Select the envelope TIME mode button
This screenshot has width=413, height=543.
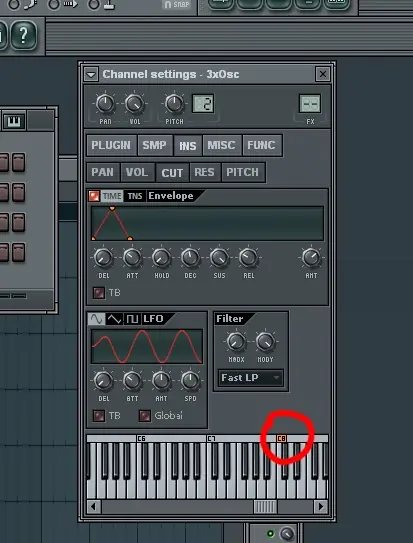(x=112, y=196)
